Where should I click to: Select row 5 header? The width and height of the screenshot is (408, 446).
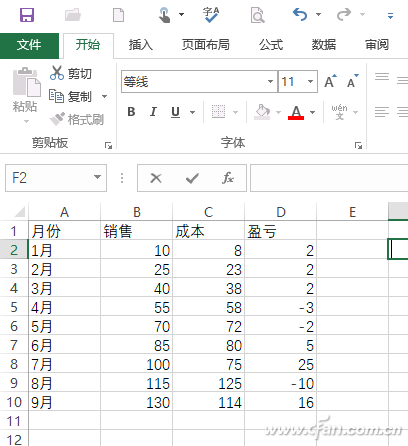pos(14,307)
